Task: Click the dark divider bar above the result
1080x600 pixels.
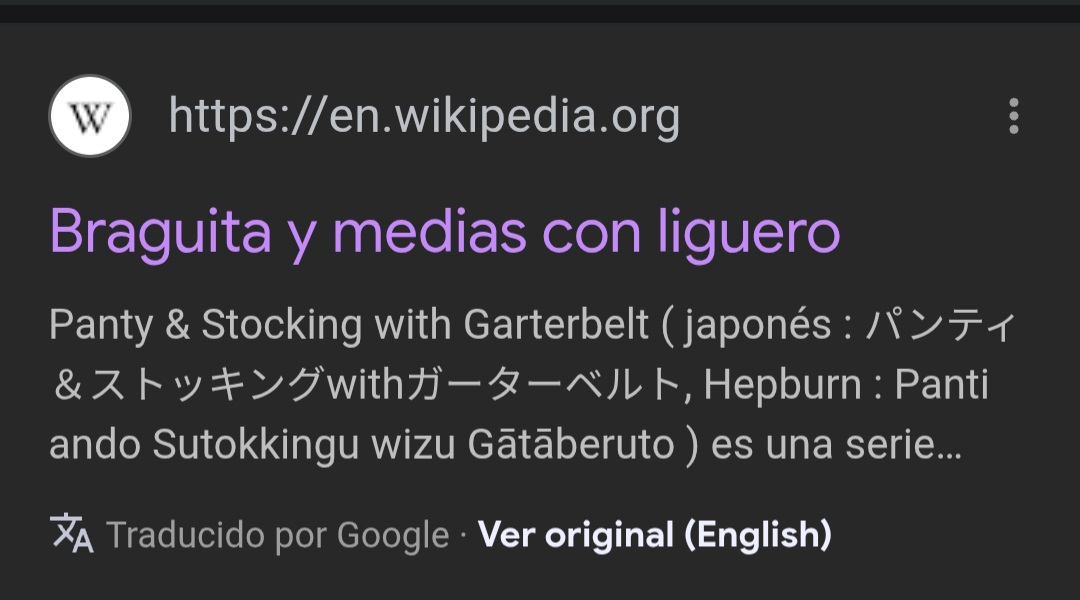Action: pos(540,11)
